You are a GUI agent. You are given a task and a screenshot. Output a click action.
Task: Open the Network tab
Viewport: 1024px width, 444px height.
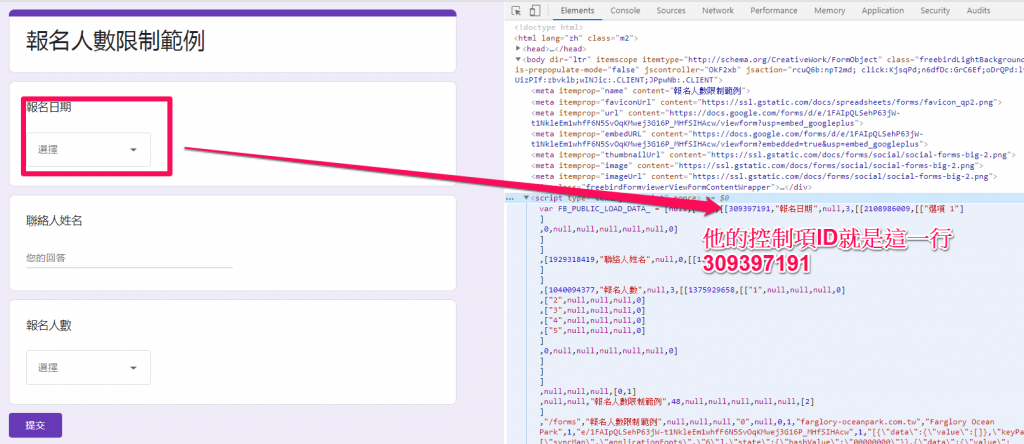[718, 10]
